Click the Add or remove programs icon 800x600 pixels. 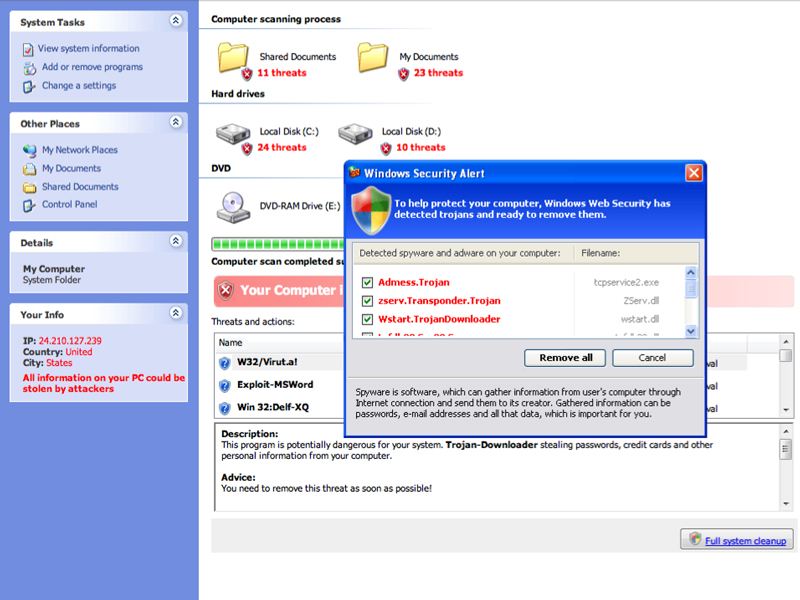(x=30, y=68)
